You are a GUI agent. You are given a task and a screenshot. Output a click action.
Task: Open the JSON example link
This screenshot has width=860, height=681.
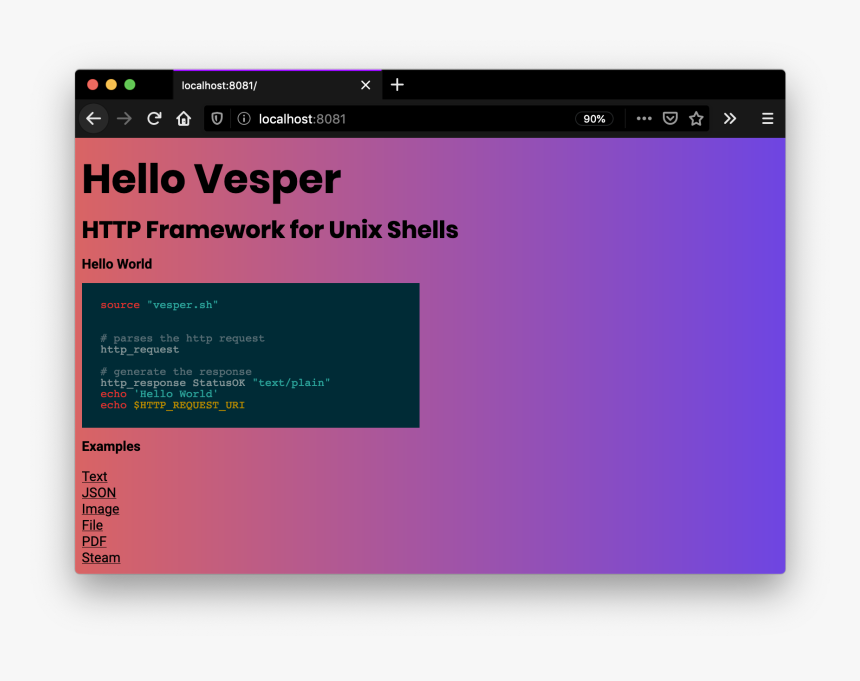click(99, 493)
